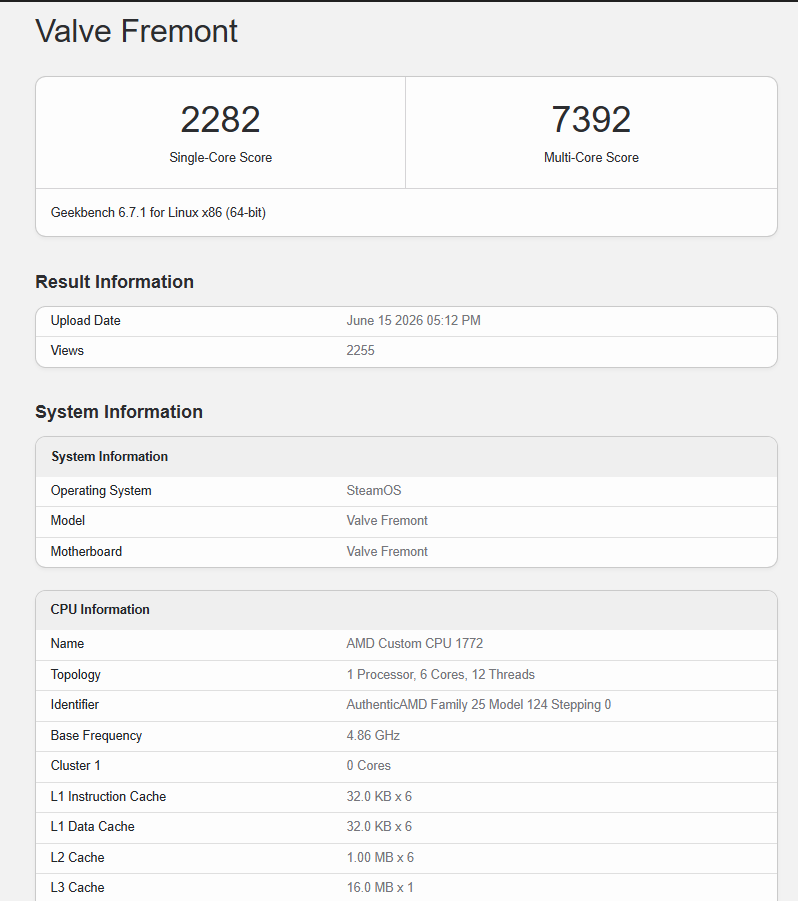Select 1 Processor, 6 Cores, 12 Threads
The height and width of the screenshot is (901, 798).
click(441, 675)
